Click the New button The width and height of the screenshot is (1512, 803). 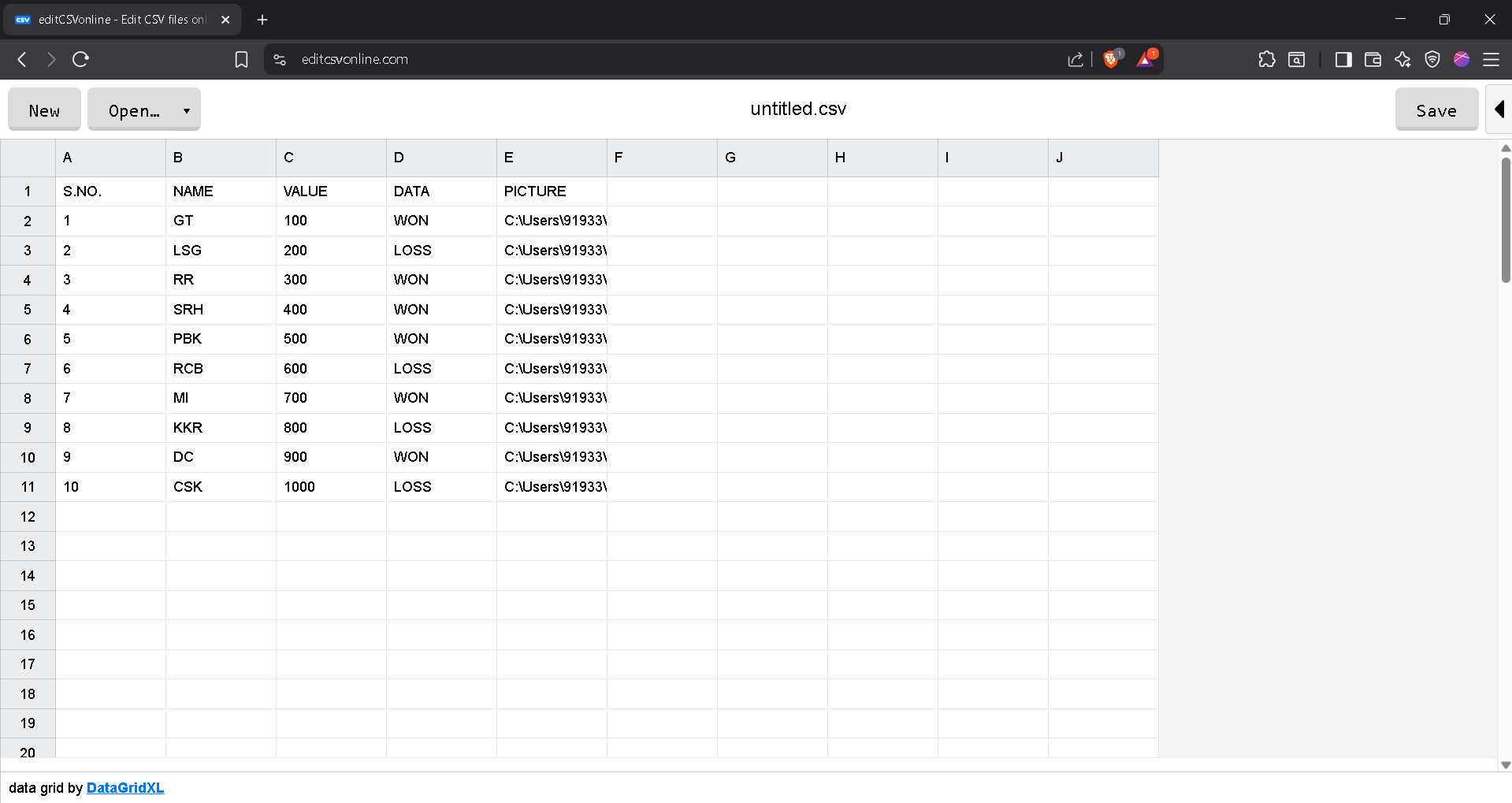click(44, 110)
